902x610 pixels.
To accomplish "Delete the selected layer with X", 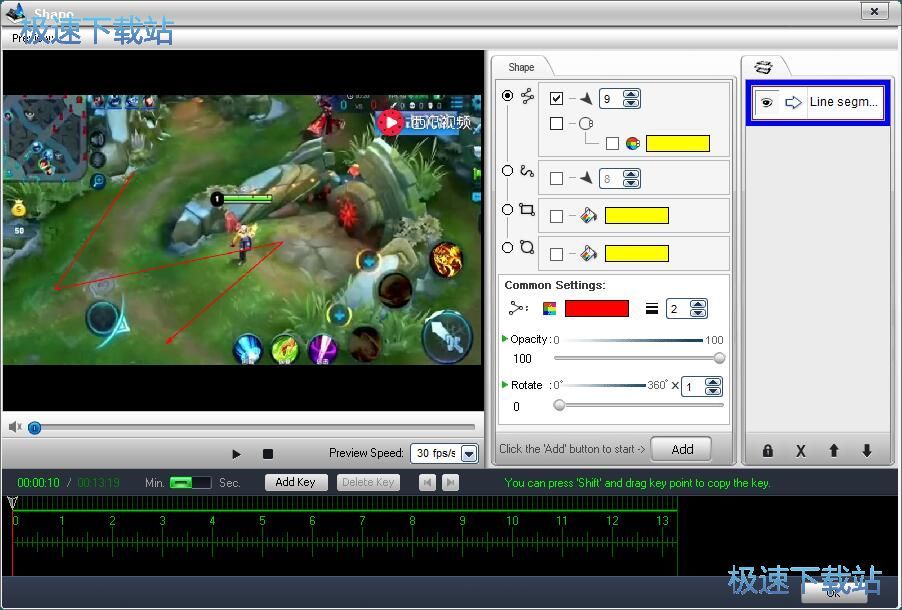I will pyautogui.click(x=800, y=451).
